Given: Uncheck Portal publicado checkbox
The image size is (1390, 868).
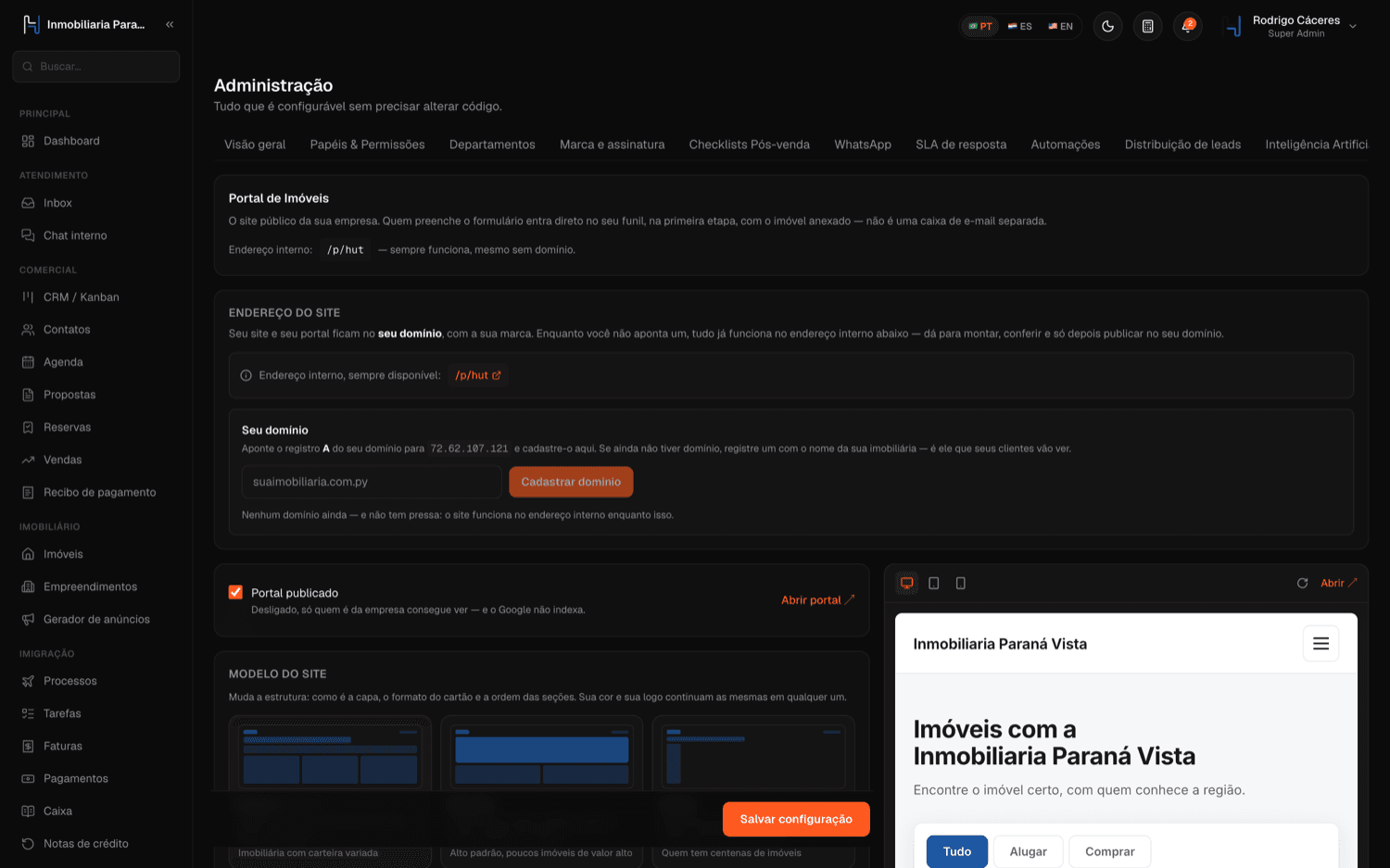Looking at the screenshot, I should coord(235,592).
